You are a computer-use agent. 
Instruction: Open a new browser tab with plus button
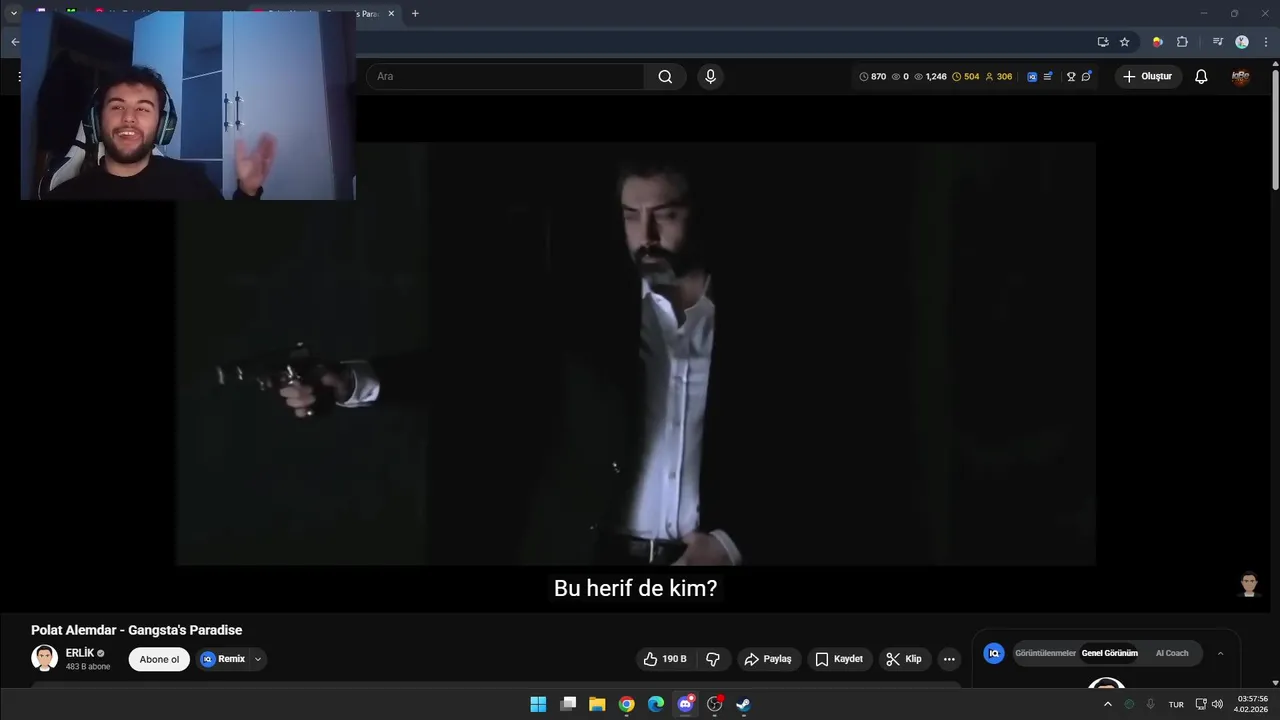pyautogui.click(x=415, y=13)
